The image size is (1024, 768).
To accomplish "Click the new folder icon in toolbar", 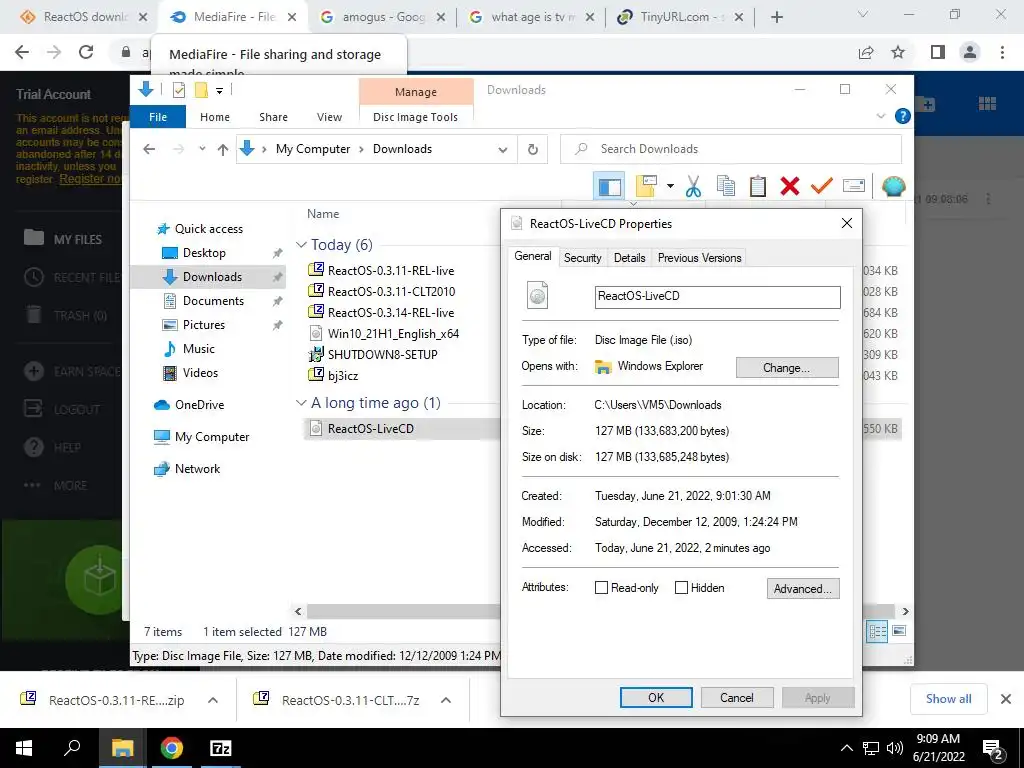I will tap(646, 186).
